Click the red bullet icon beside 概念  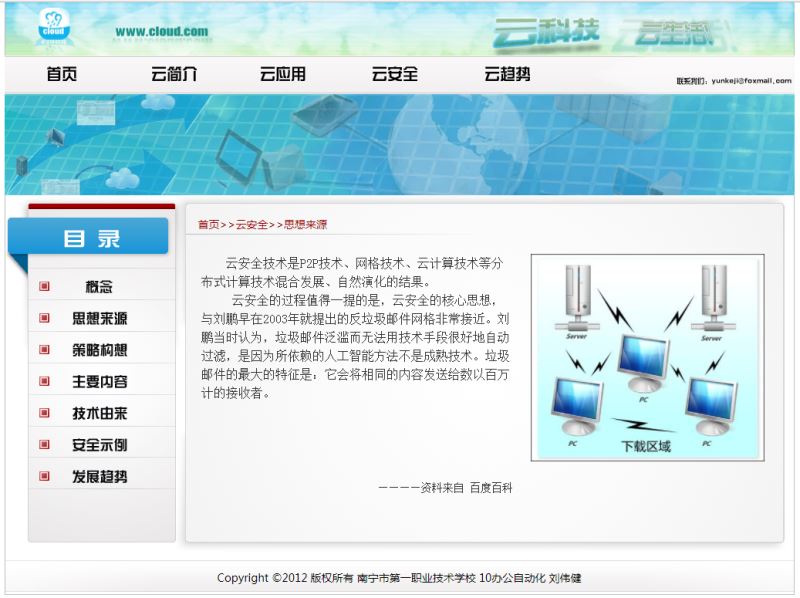(44, 286)
